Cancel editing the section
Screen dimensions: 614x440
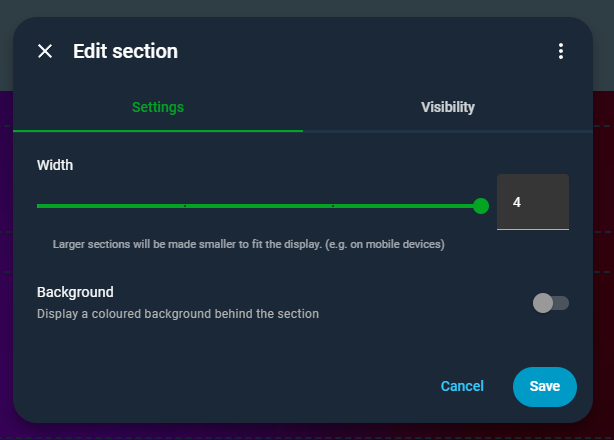pyautogui.click(x=462, y=386)
